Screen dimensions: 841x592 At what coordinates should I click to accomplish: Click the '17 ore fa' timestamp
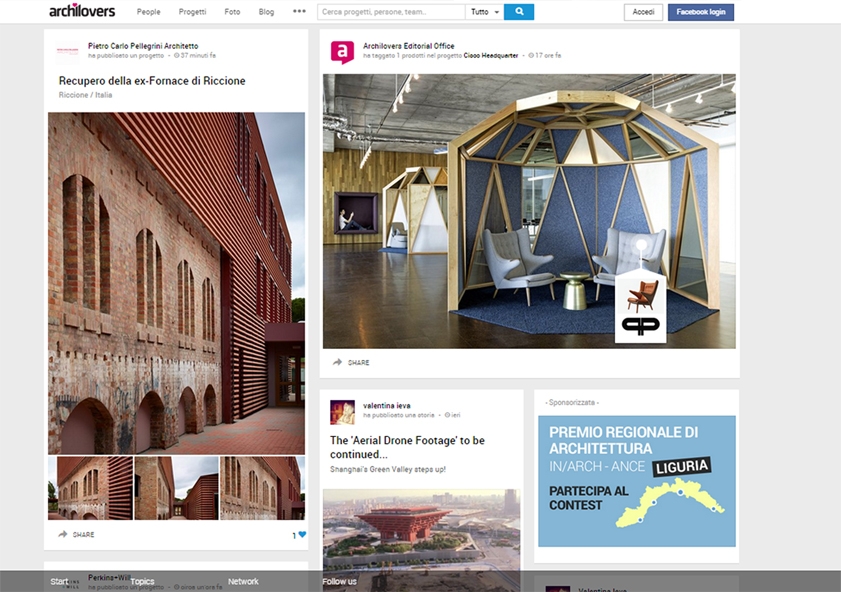(x=544, y=55)
